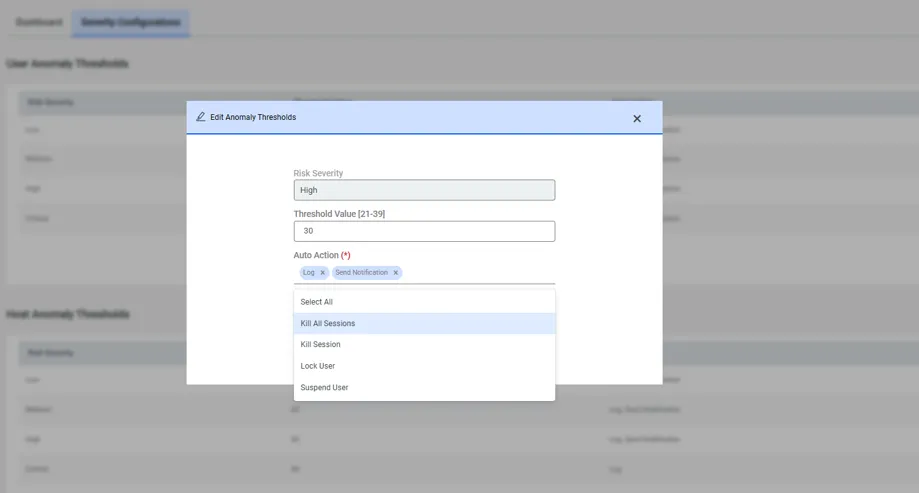This screenshot has height=493, width=919.
Task: Select Kill All Sessions option
Action: pos(424,324)
